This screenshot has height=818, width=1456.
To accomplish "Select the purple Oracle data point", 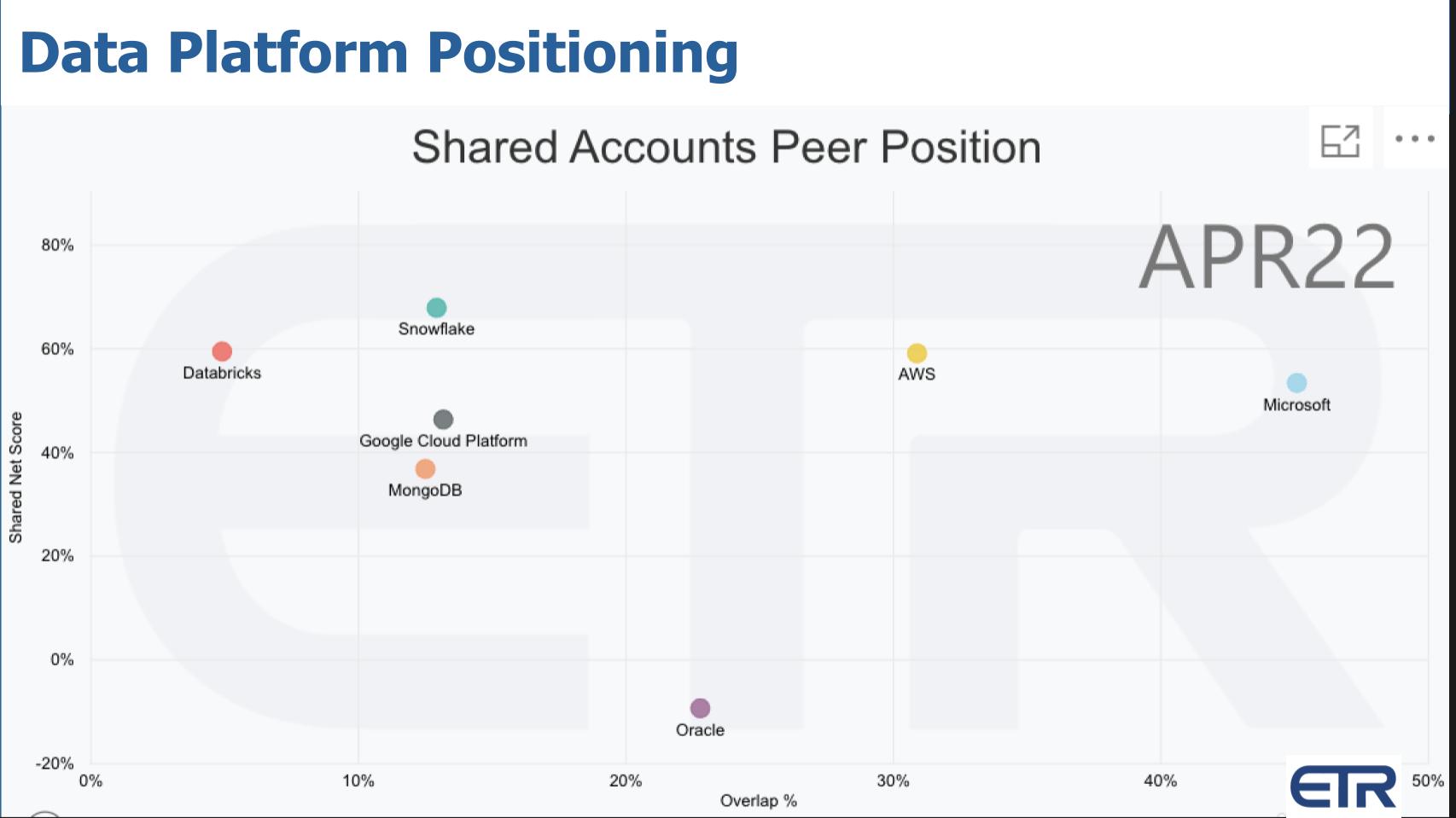I will (700, 708).
